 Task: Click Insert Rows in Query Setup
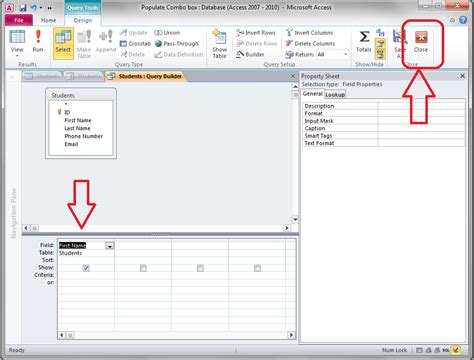256,33
